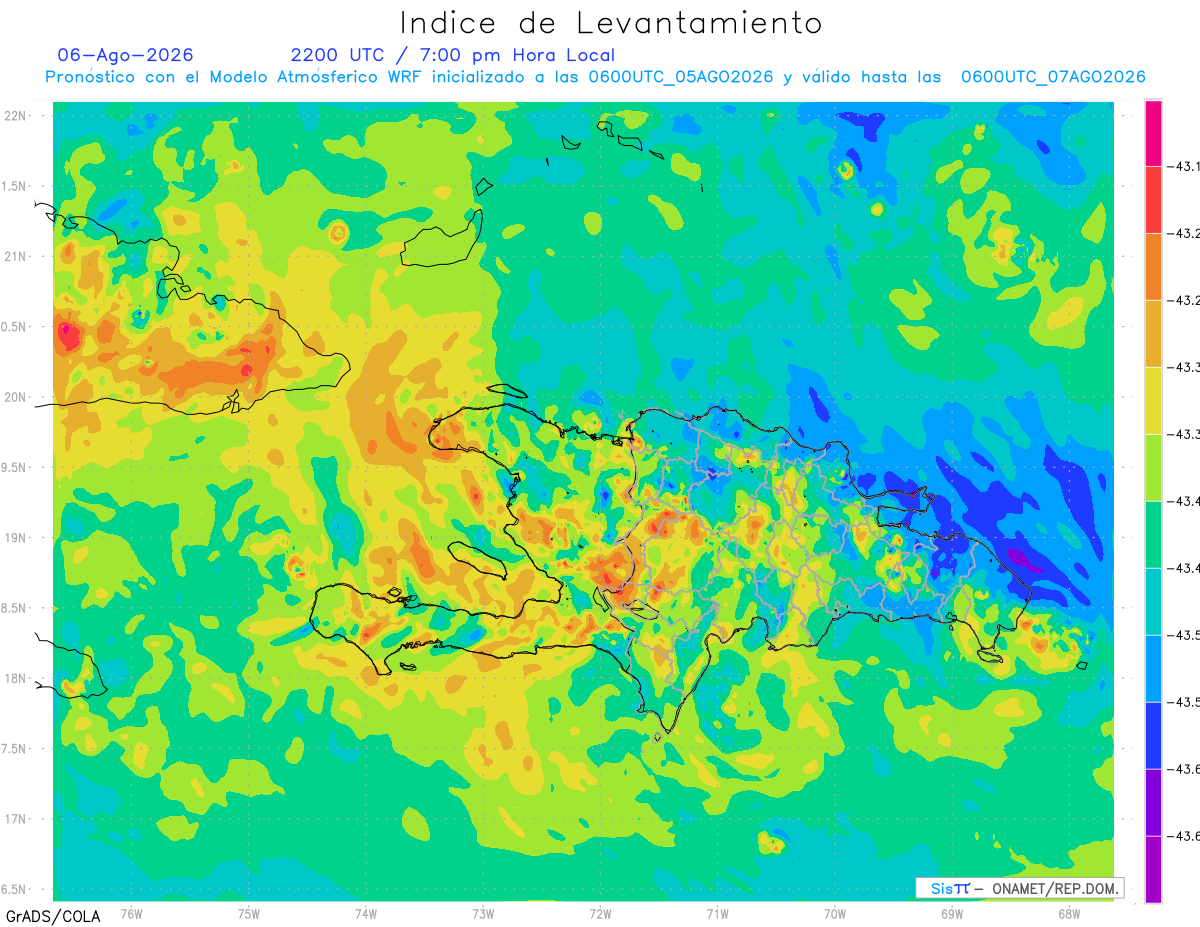Select the initialization time '0600UTC_05AGO2026'
The height and width of the screenshot is (927, 1200).
[x=681, y=77]
